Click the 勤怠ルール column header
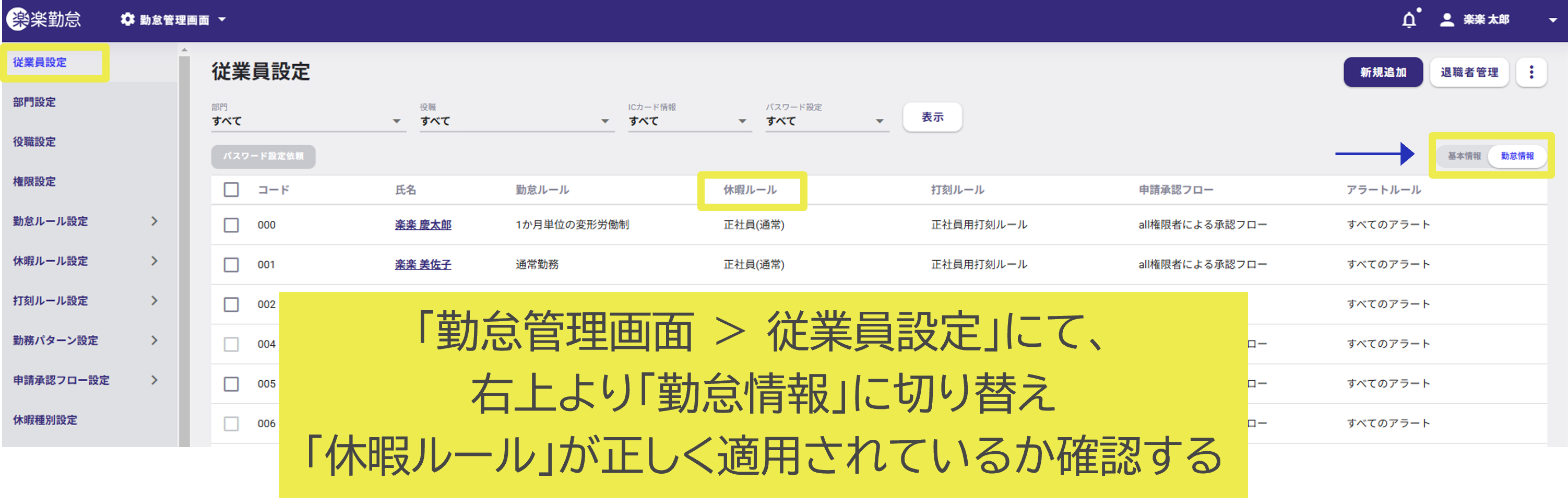Viewport: 1568px width, 504px height. click(x=542, y=190)
